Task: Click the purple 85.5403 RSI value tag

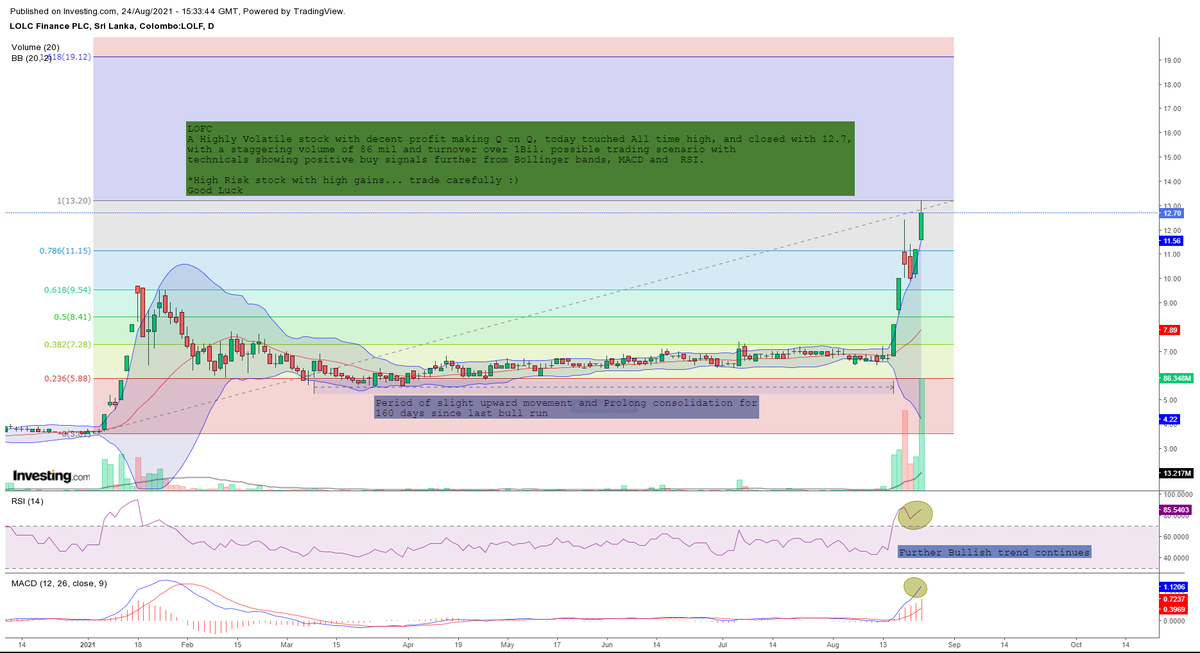Action: (x=1174, y=511)
